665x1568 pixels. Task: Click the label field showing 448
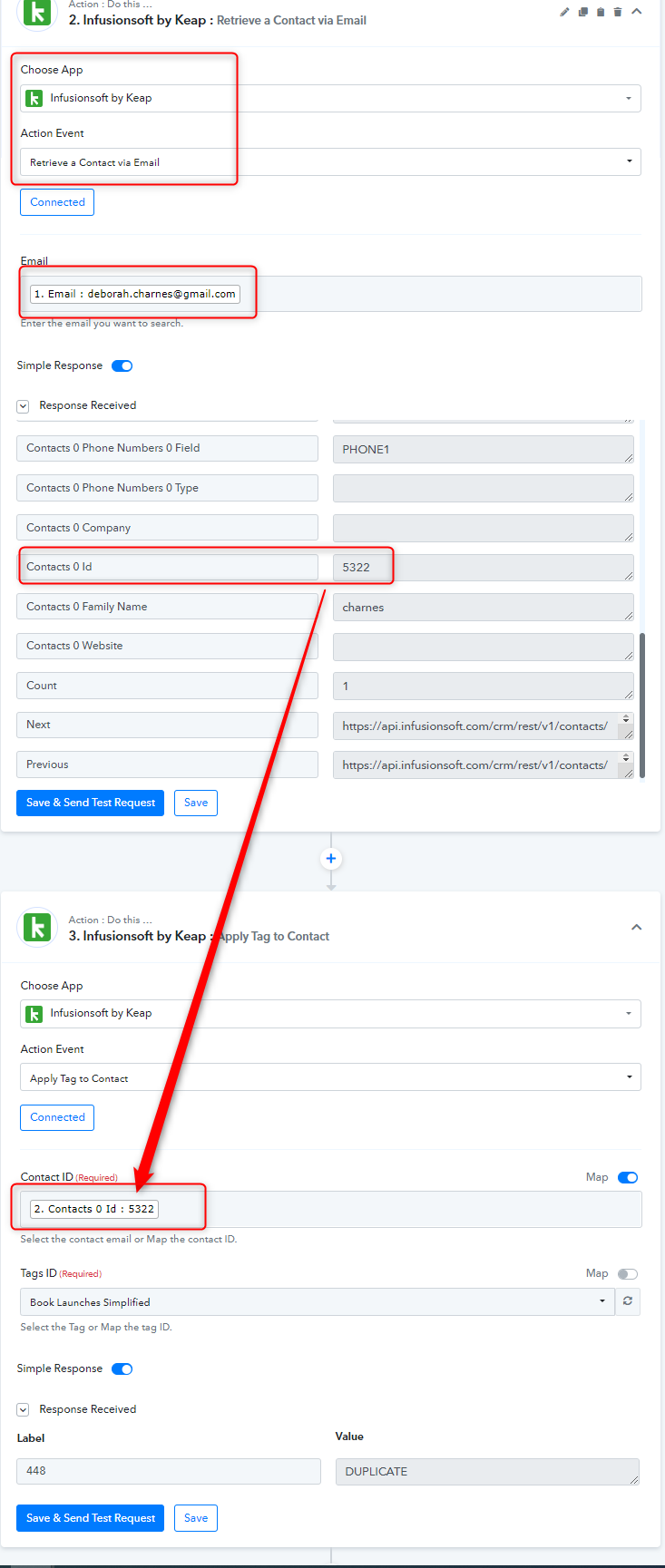[x=169, y=1471]
